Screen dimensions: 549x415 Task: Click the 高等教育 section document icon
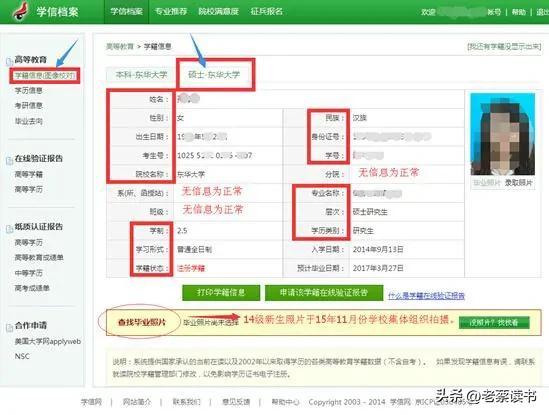click(9, 61)
